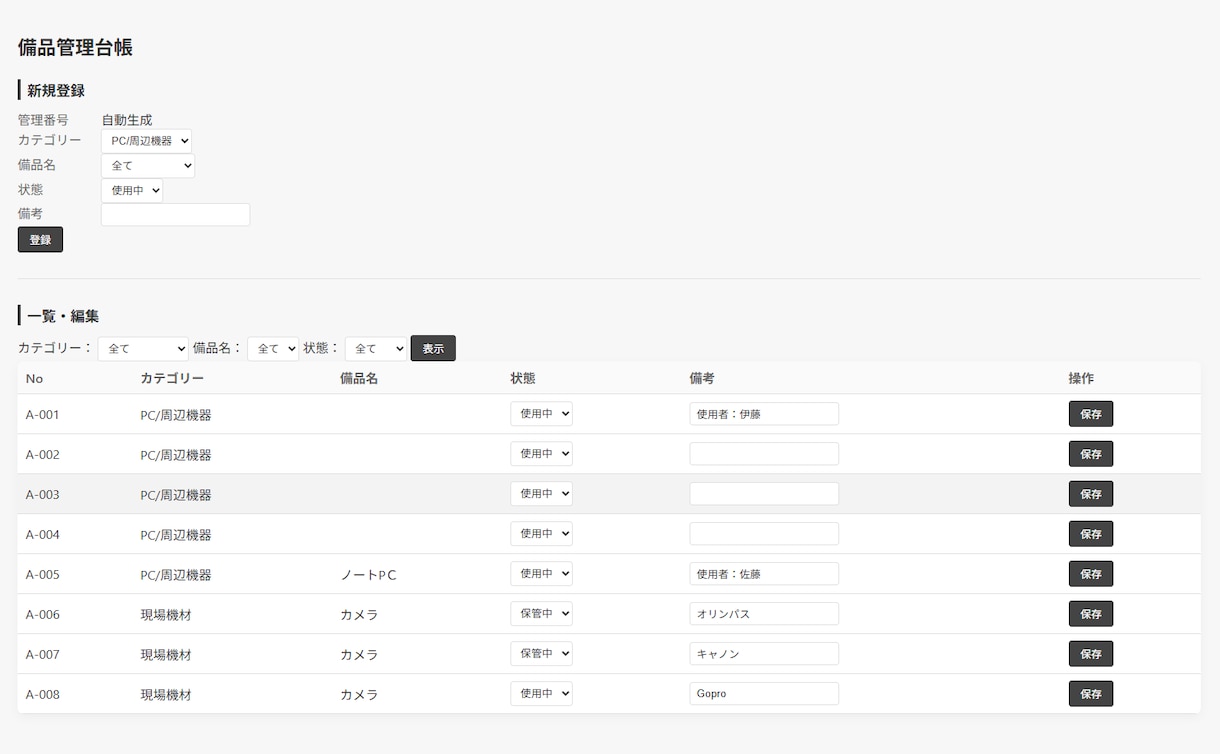The height and width of the screenshot is (754, 1220).
Task: Open the 状態 dropdown for A-006
Action: click(541, 614)
